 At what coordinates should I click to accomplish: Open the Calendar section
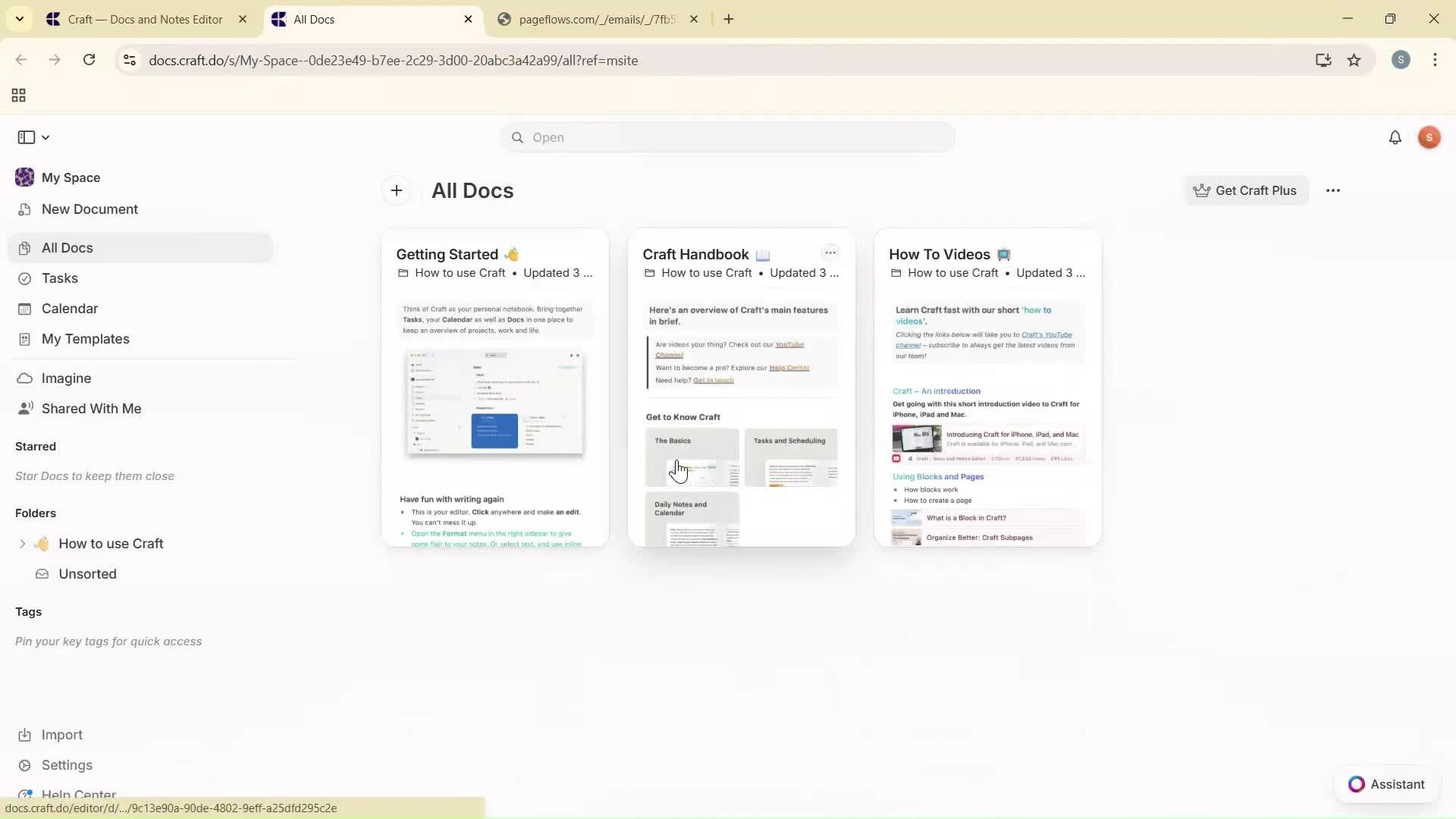pyautogui.click(x=69, y=309)
